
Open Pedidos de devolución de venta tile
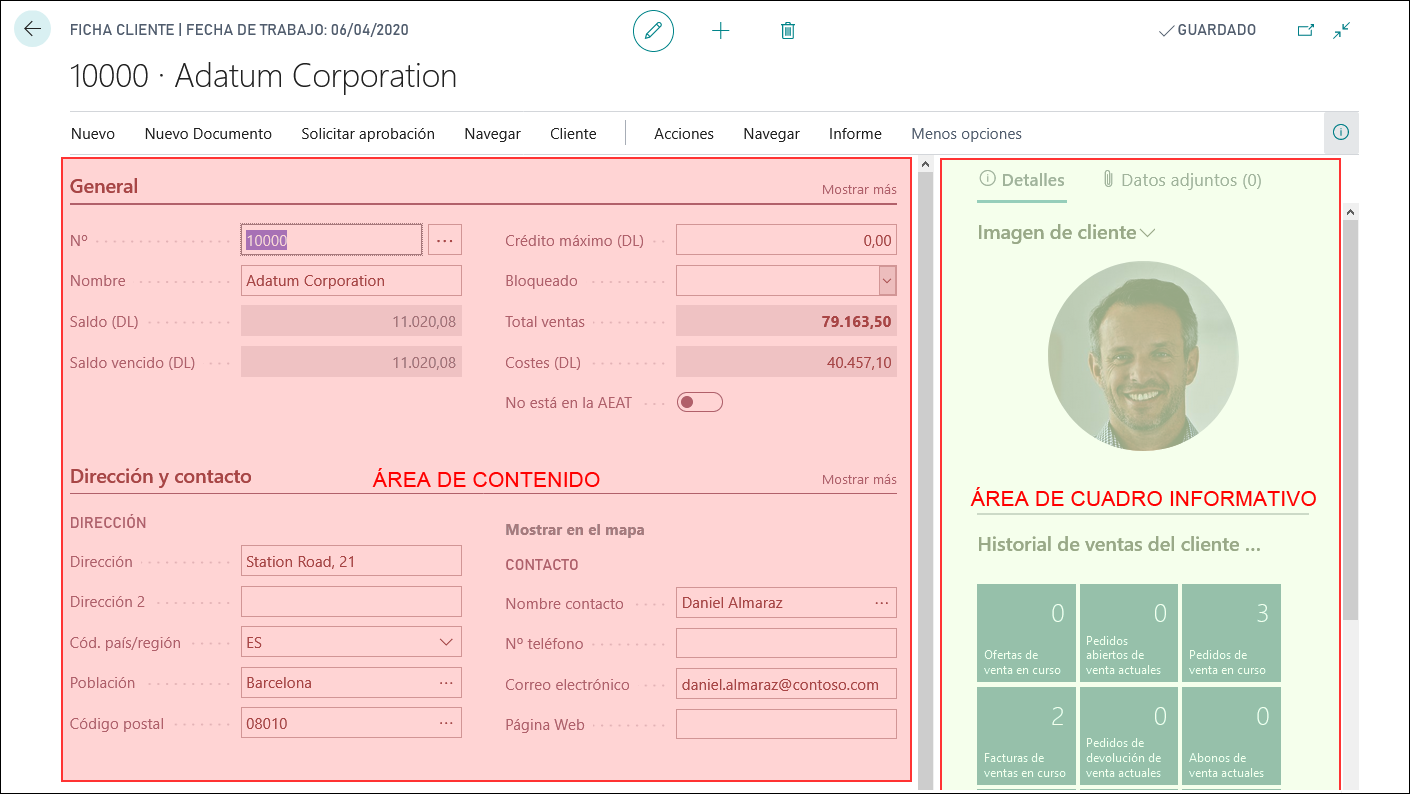point(1128,735)
